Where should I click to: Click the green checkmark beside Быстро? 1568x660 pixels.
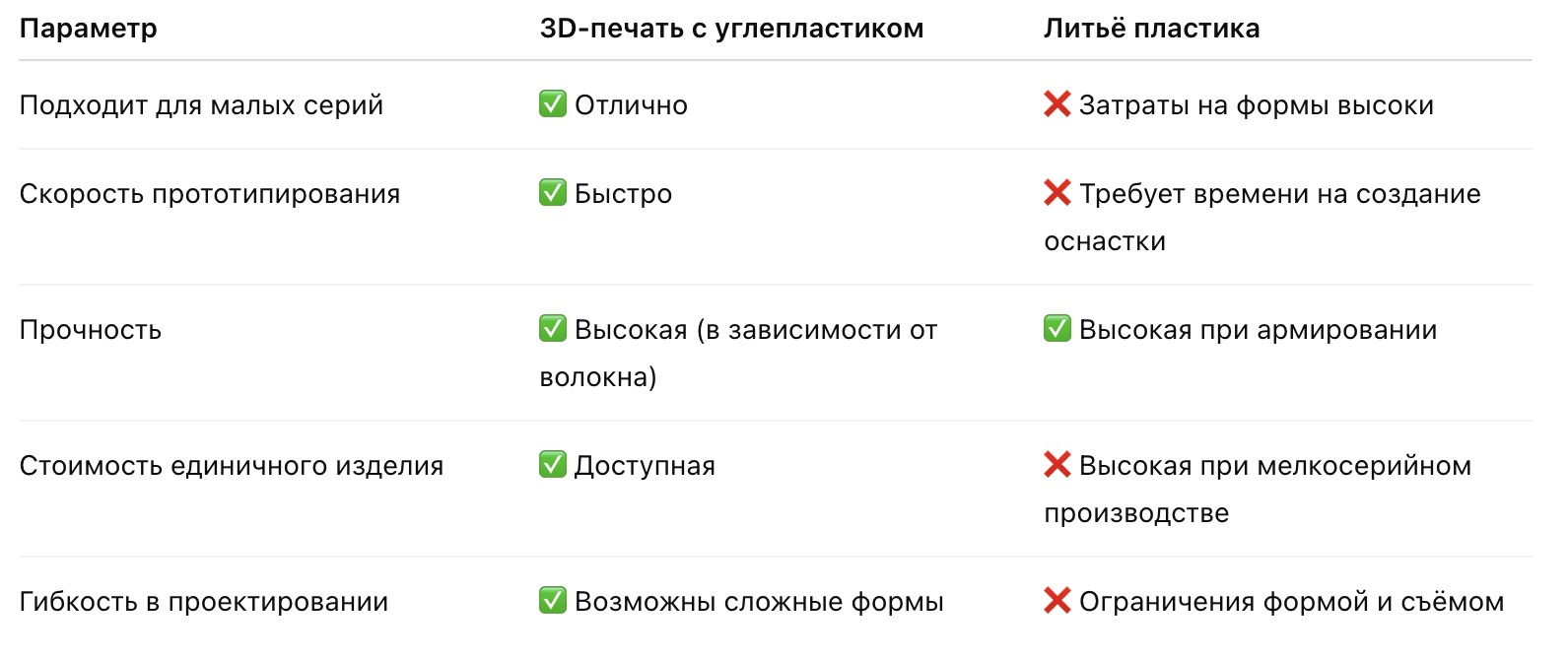pos(553,192)
